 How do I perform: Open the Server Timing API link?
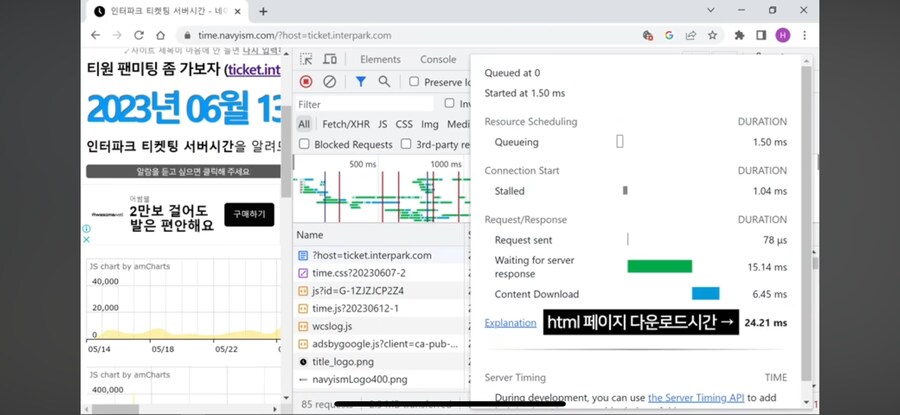coord(696,397)
